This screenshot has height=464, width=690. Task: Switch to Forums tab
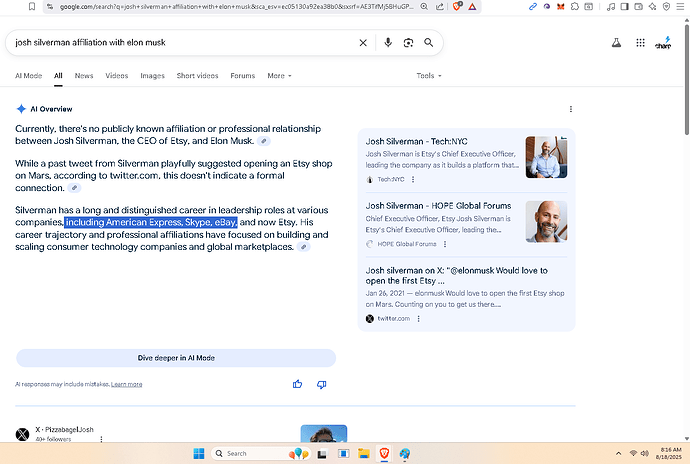[243, 76]
